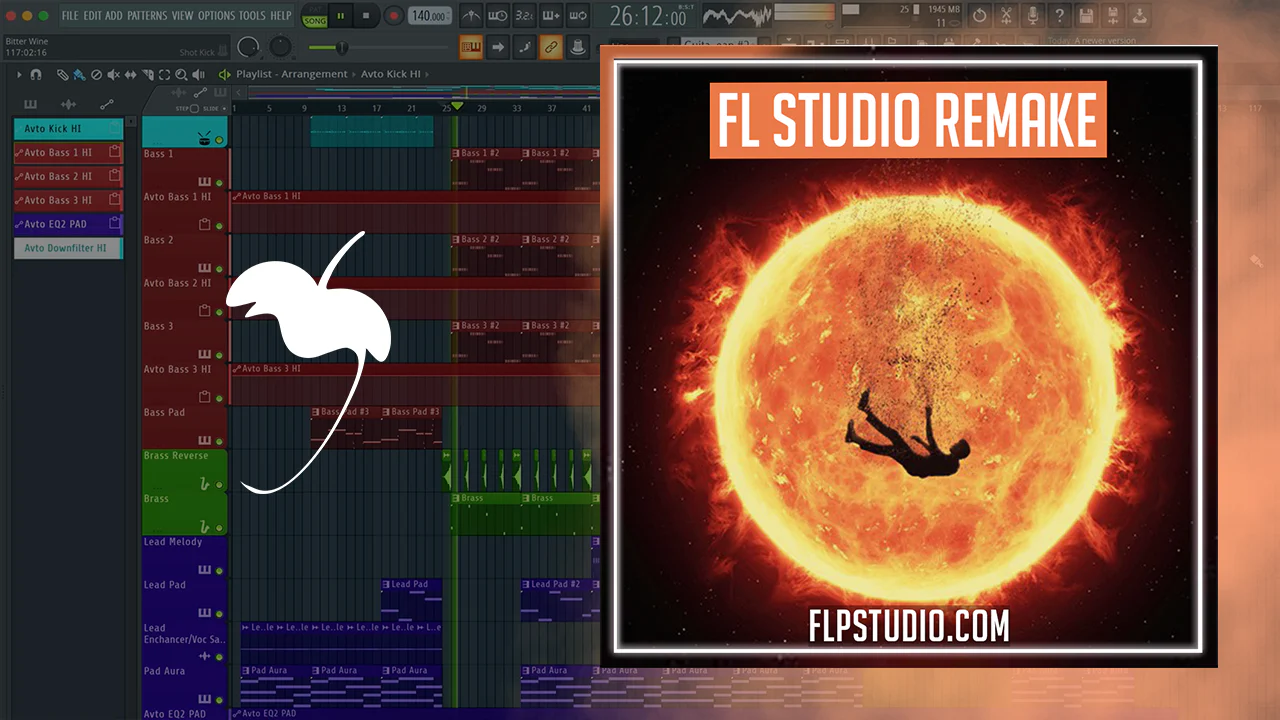This screenshot has width=1280, height=720.
Task: Open the FILE menu
Action: click(x=70, y=16)
